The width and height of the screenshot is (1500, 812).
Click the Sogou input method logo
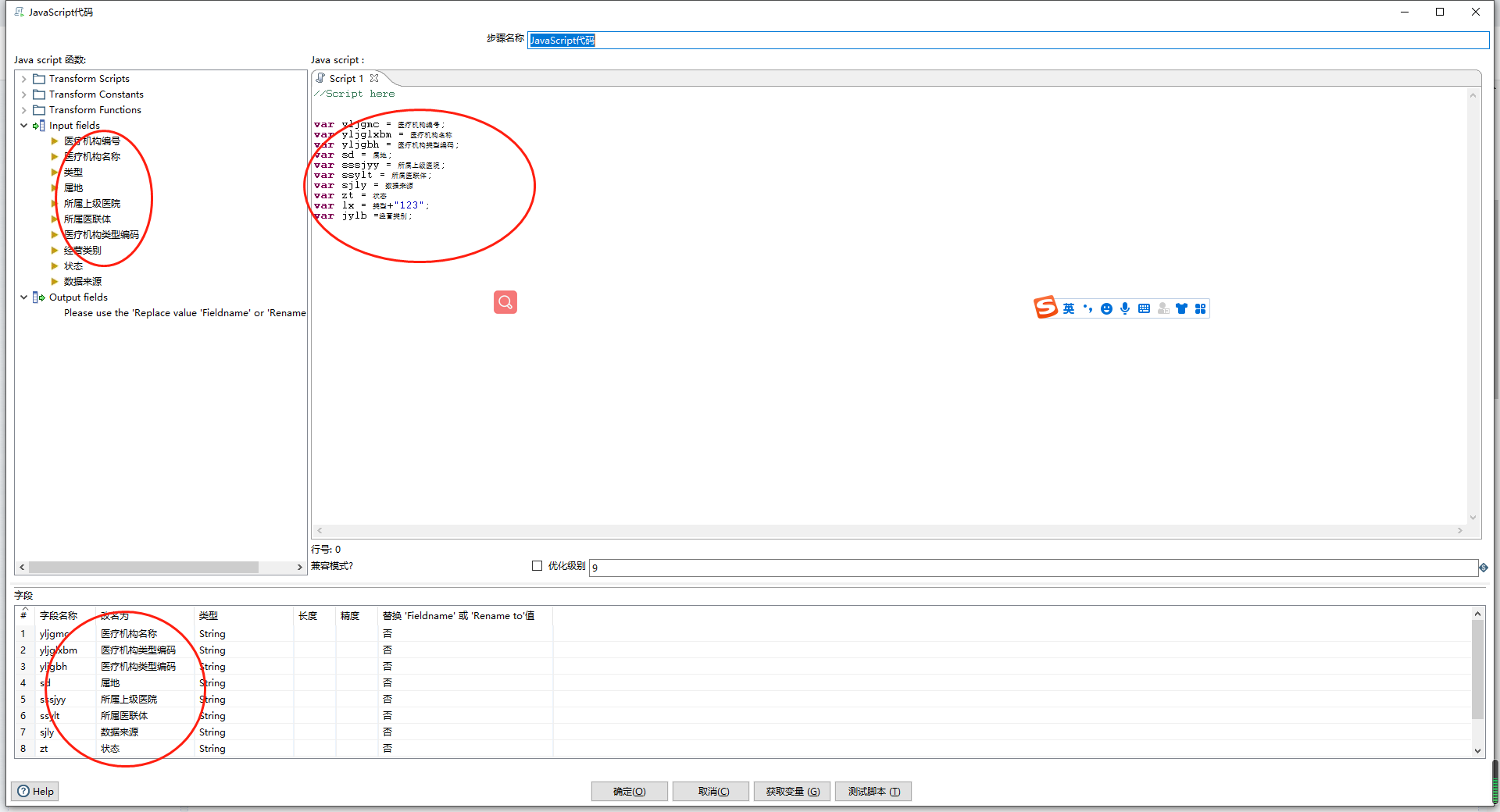coord(1045,308)
